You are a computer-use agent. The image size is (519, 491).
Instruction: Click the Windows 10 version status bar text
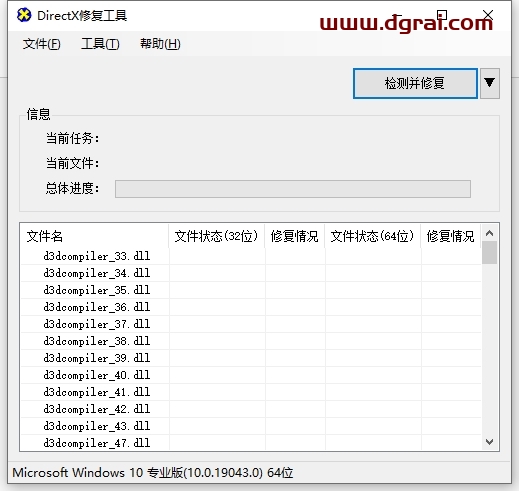click(153, 473)
